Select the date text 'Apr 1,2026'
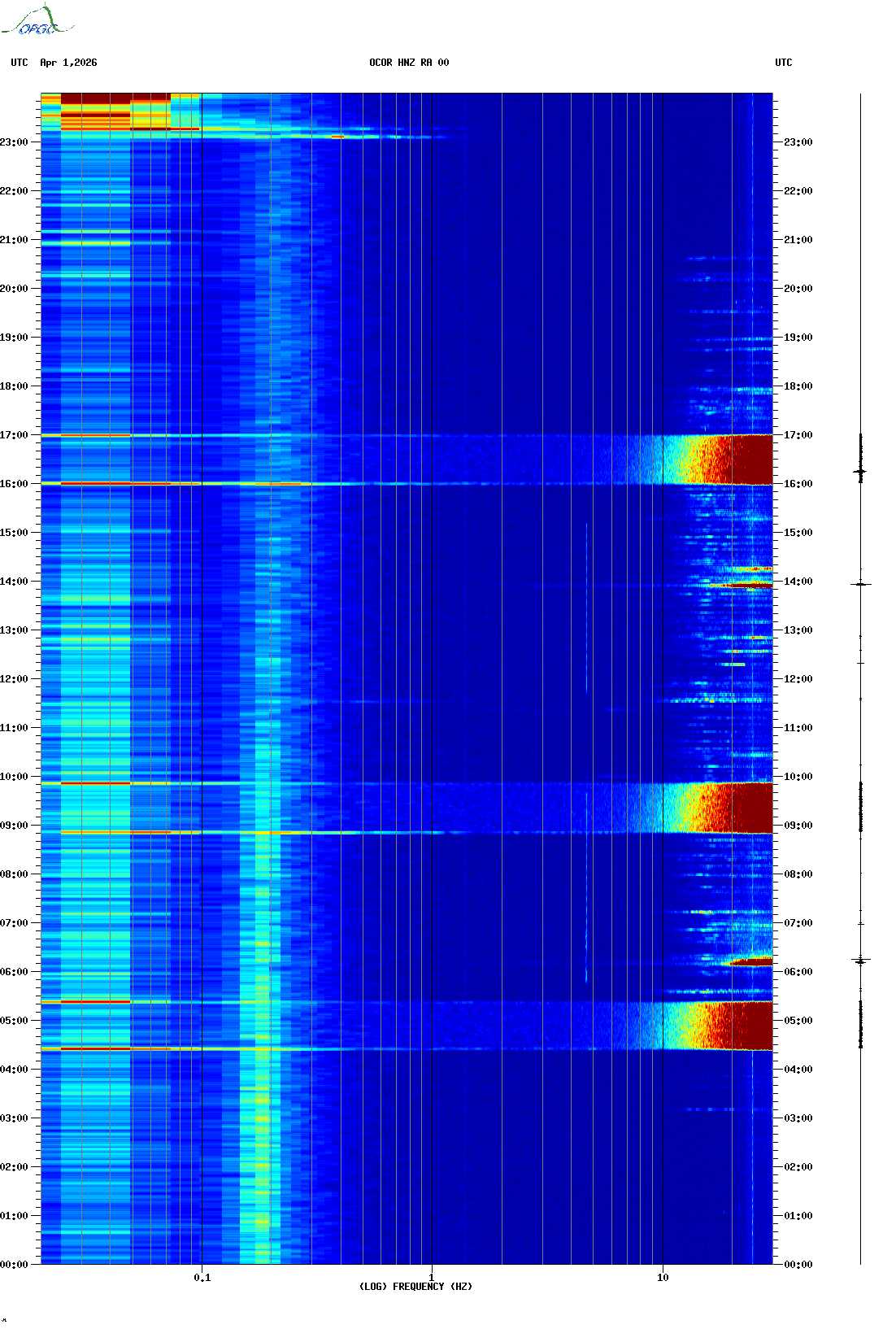This screenshot has height=1329, width=896. [x=68, y=63]
